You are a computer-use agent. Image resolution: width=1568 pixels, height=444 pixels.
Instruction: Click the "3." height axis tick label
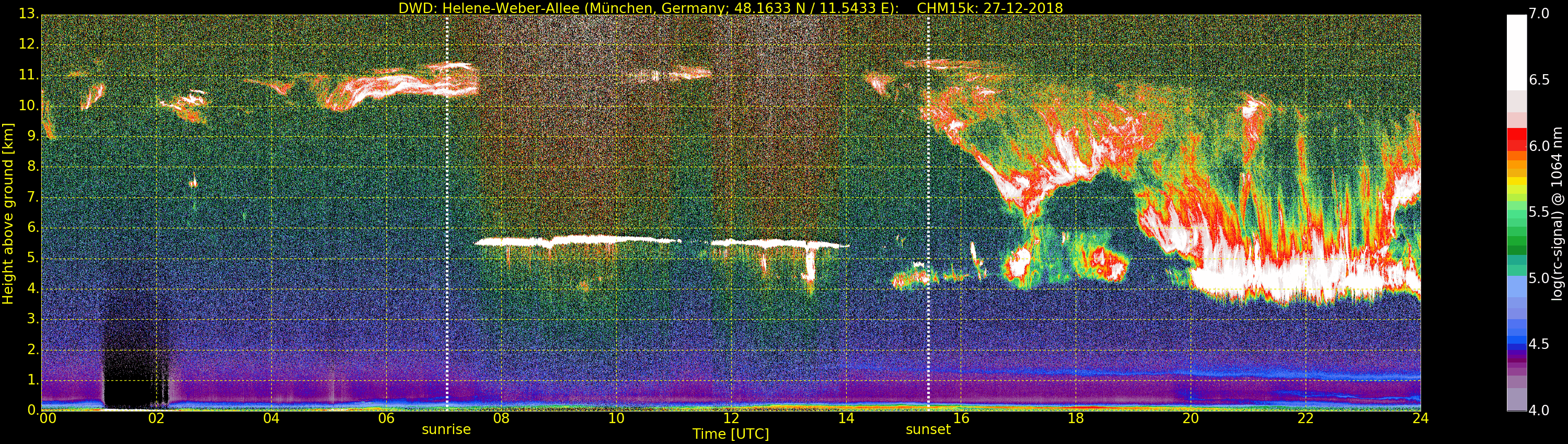[33, 318]
